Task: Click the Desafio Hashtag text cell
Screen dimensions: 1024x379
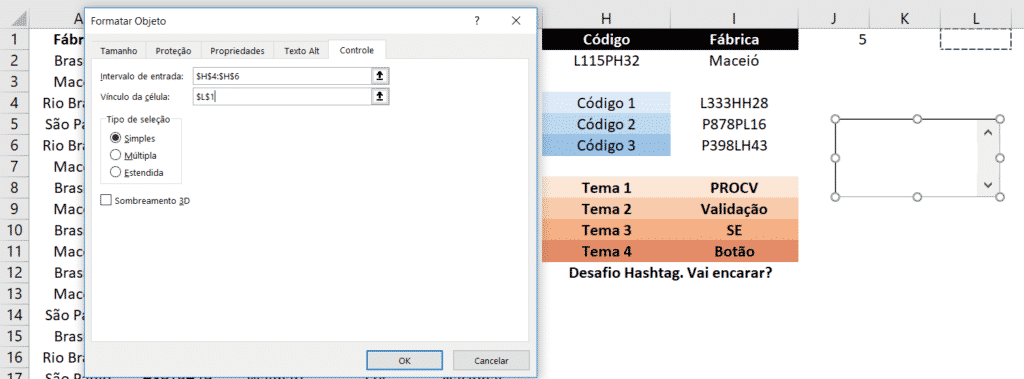Action: pos(671,272)
